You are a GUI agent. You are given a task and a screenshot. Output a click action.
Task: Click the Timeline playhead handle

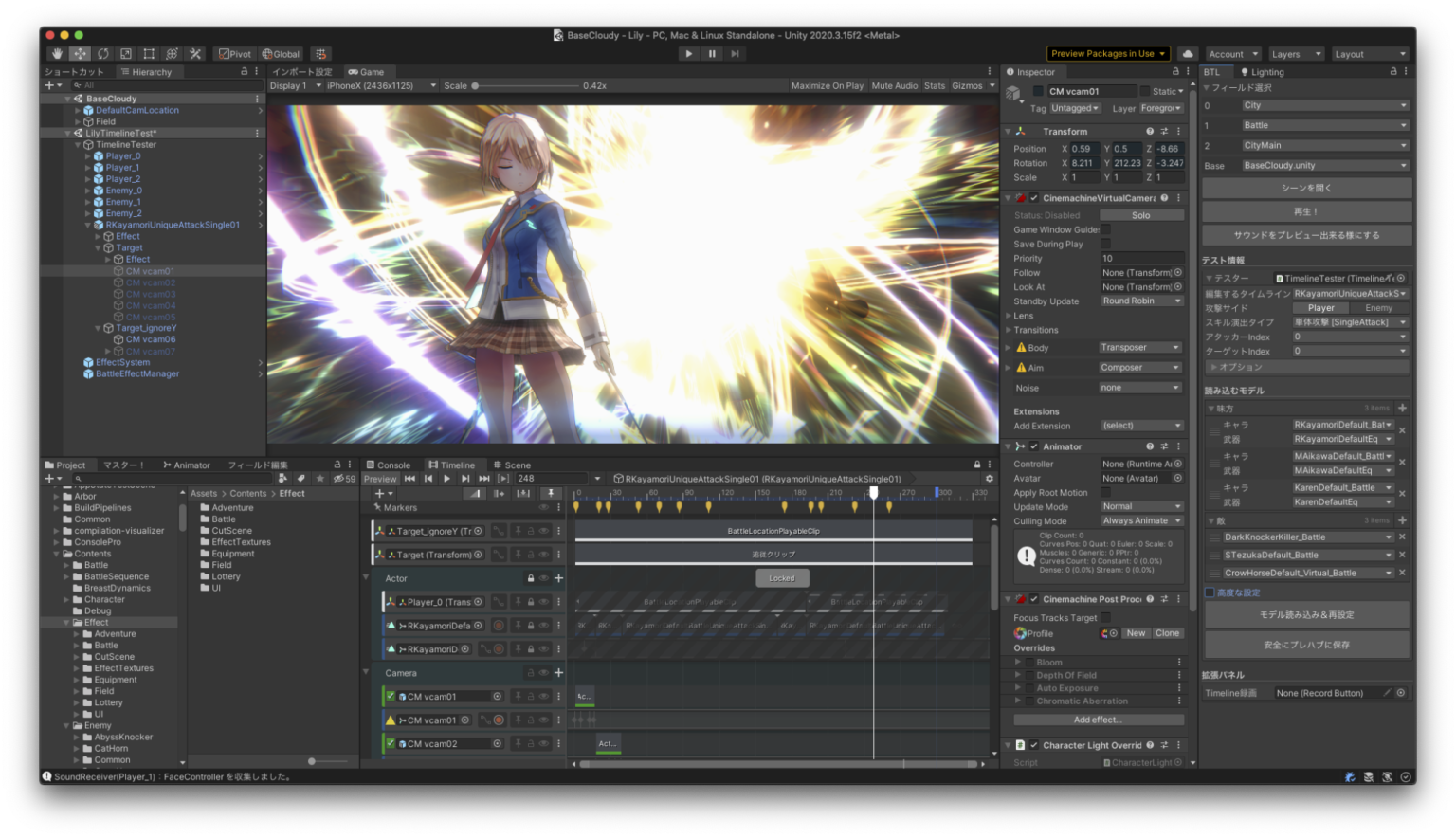(x=874, y=493)
